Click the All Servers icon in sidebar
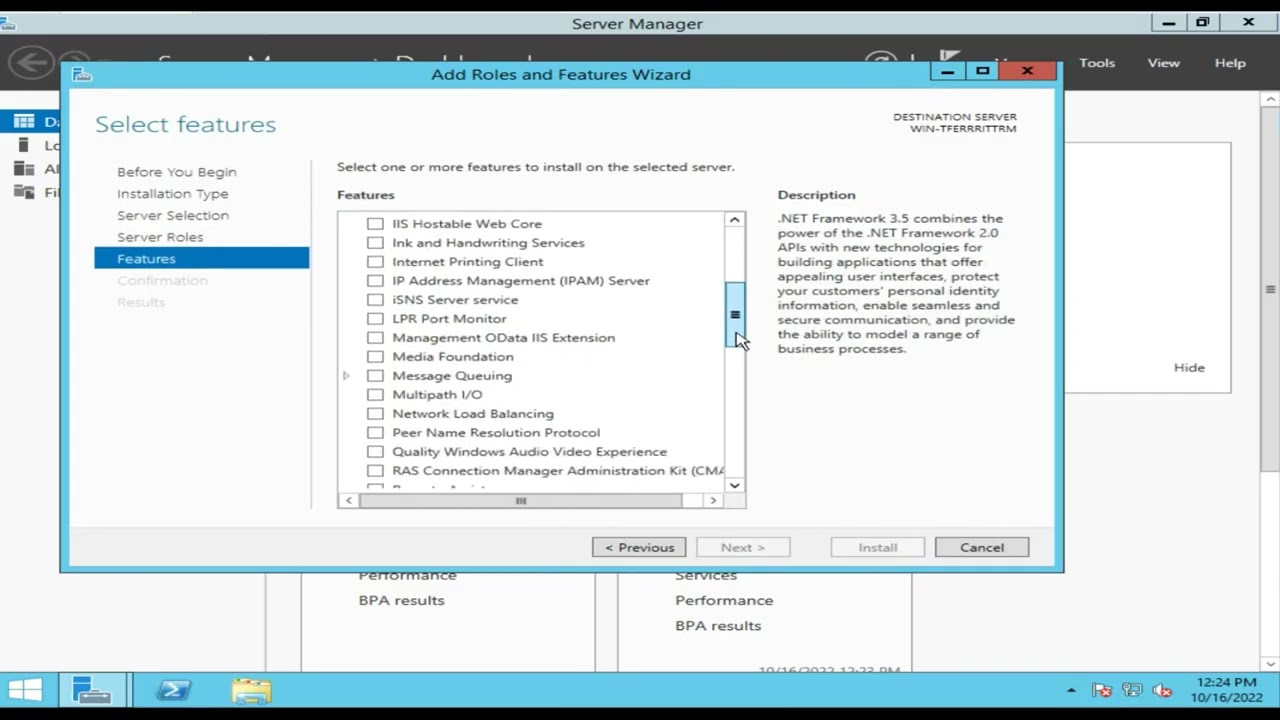The width and height of the screenshot is (1280, 720). point(24,168)
